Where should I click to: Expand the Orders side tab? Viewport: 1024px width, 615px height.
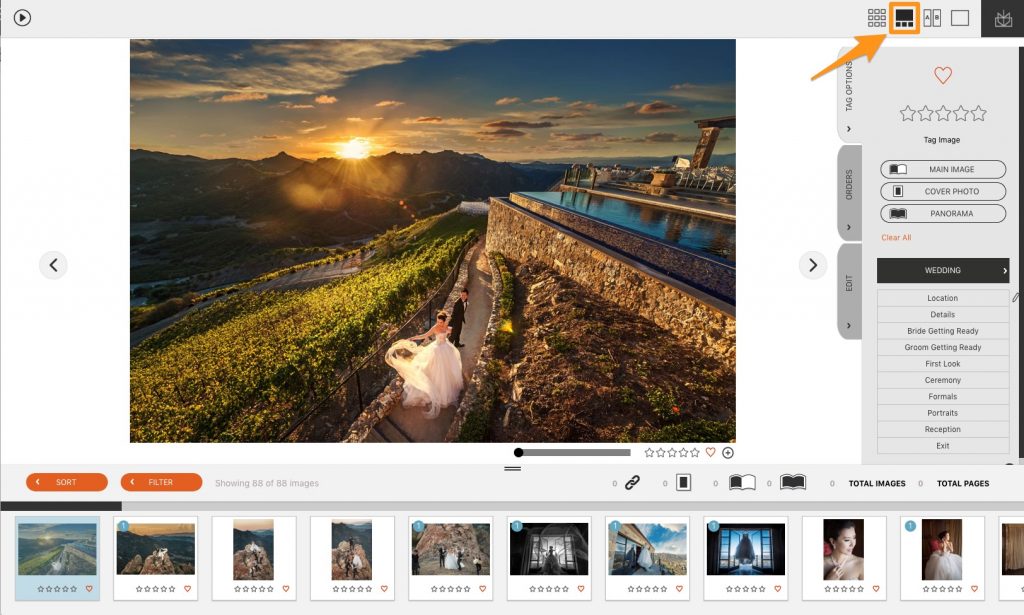[x=849, y=193]
